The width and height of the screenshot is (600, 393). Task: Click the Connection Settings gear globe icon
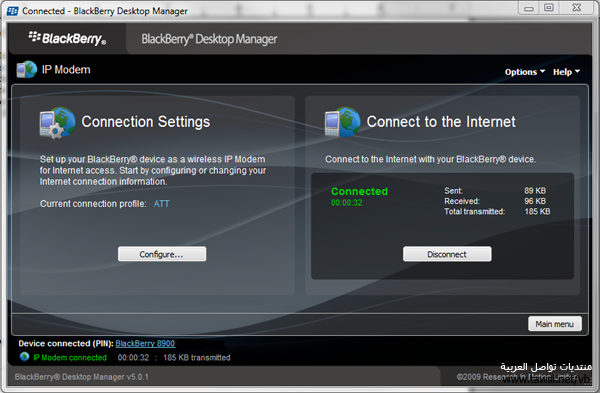[x=57, y=122]
